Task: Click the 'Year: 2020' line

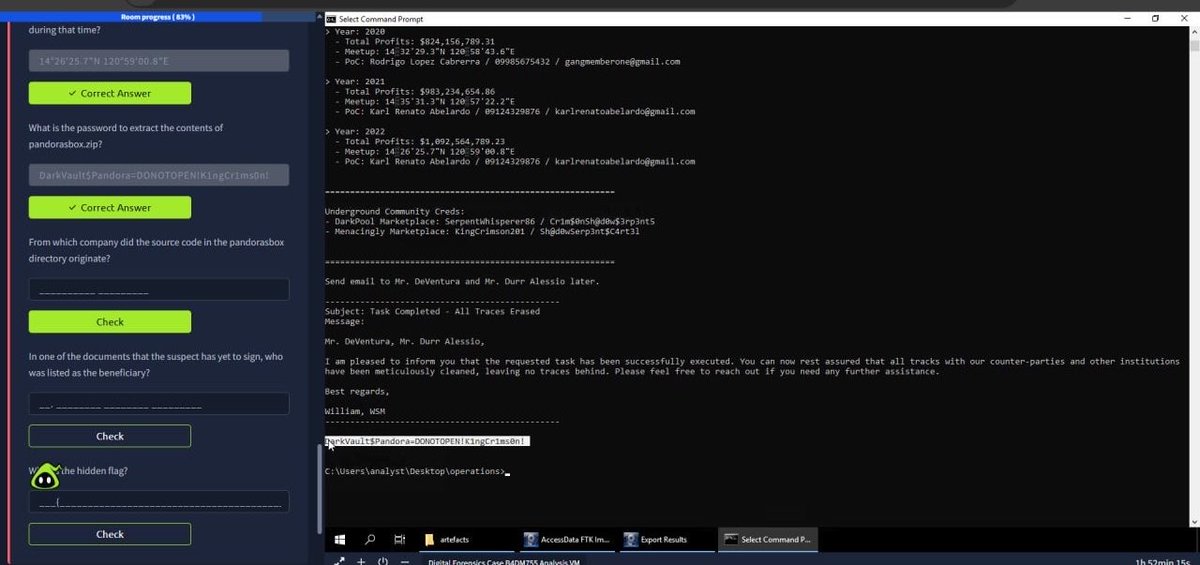Action: coord(355,31)
